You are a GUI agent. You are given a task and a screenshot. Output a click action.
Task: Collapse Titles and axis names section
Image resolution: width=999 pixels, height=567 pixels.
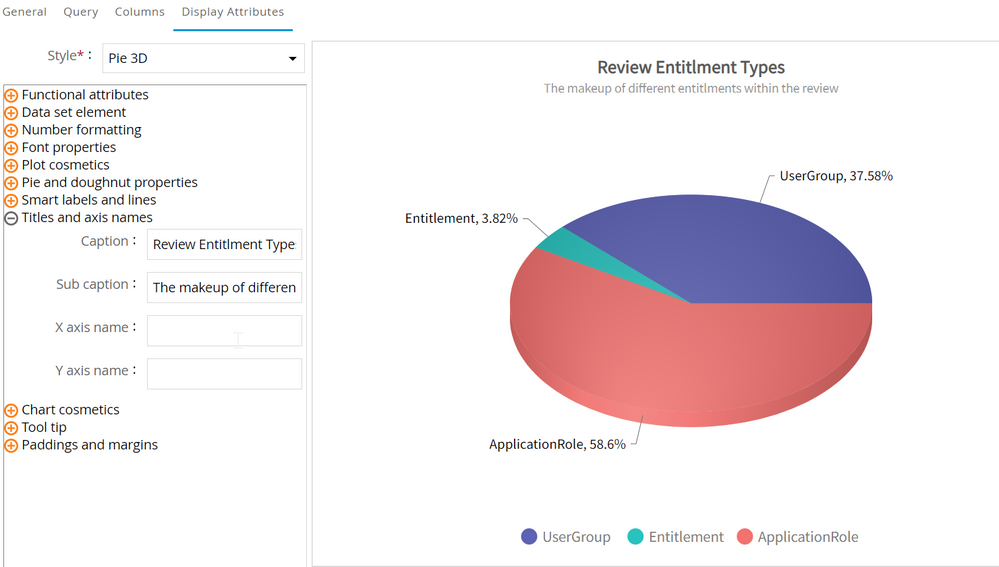coord(11,218)
